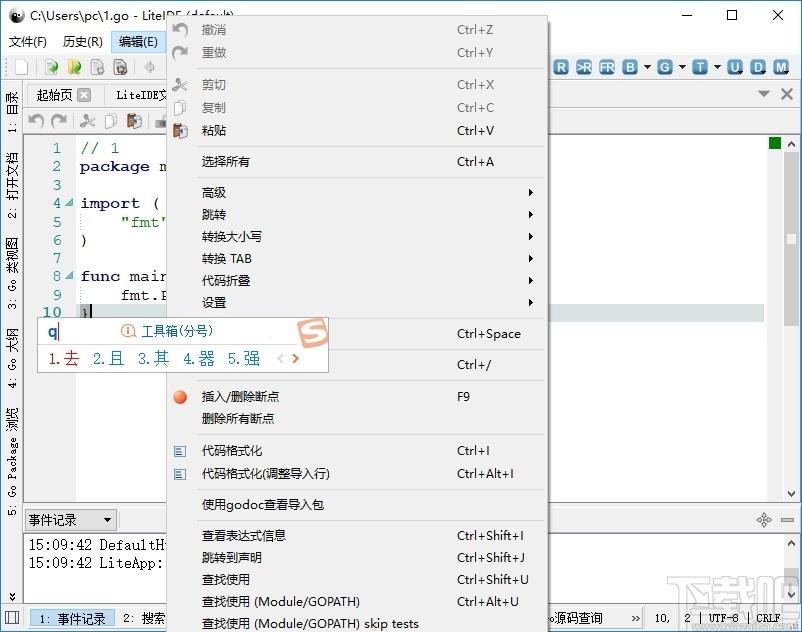
Task: Close the current editor tab with X
Action: [x=787, y=94]
